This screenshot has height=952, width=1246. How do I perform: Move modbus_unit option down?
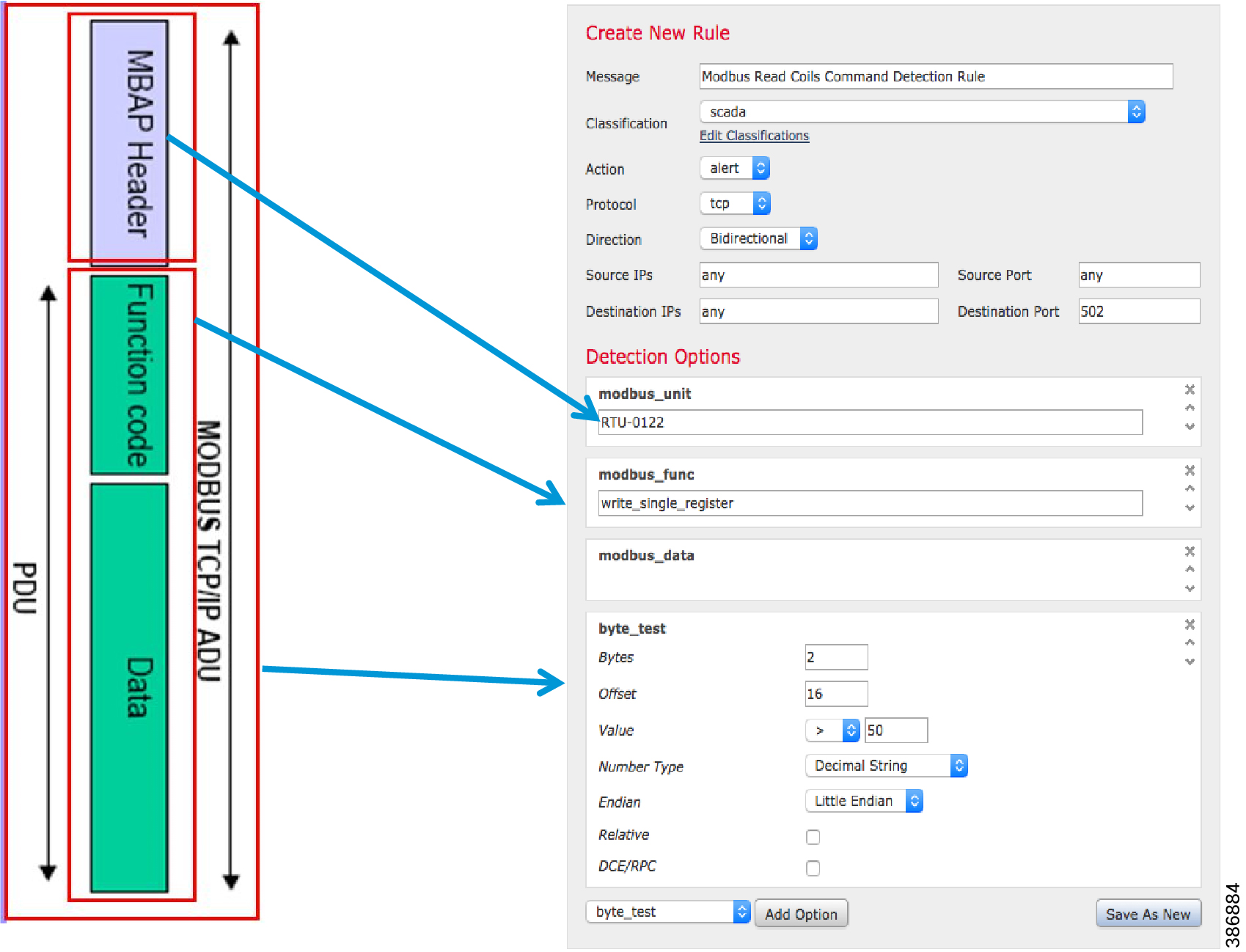pos(1190,427)
